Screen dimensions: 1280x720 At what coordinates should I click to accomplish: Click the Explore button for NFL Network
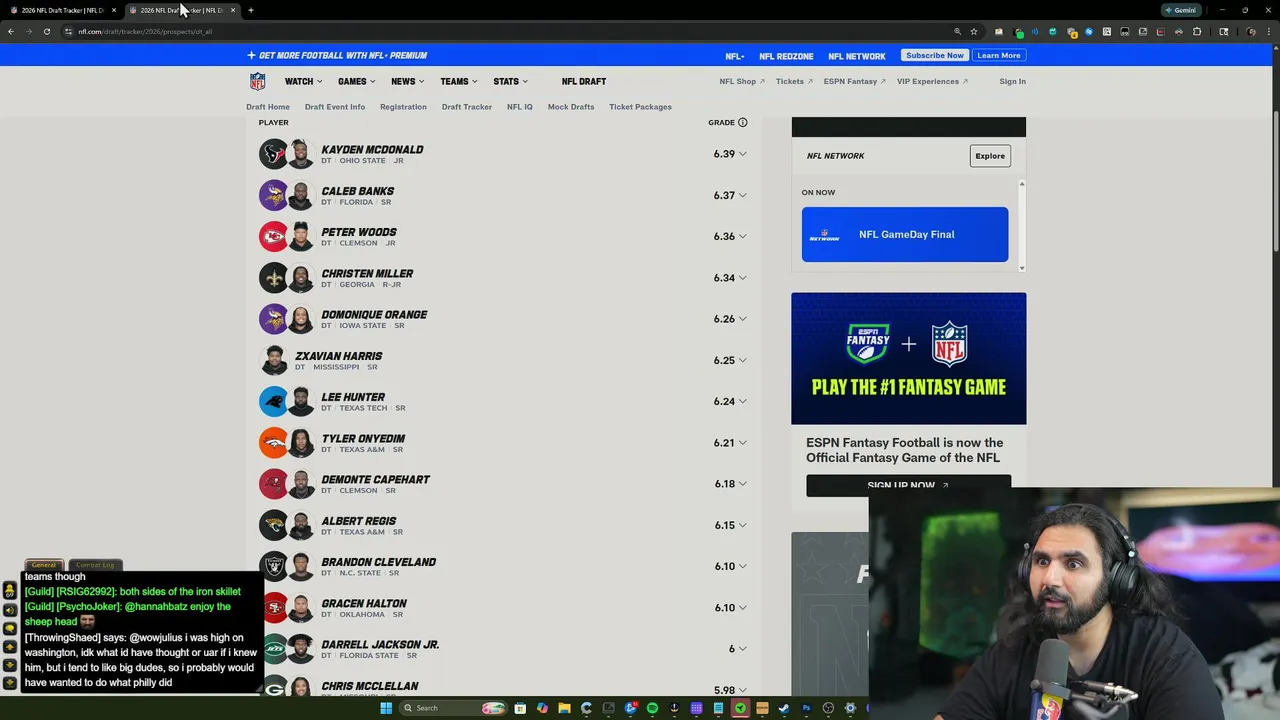click(990, 155)
